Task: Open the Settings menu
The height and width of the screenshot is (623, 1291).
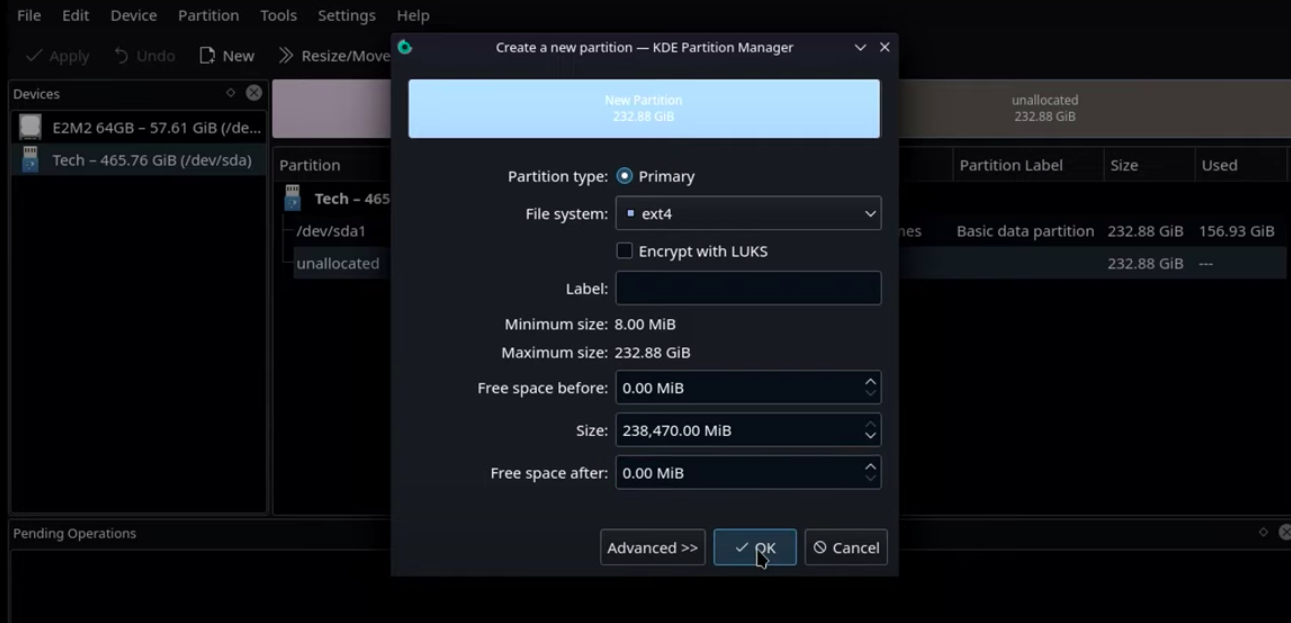Action: [x=346, y=15]
